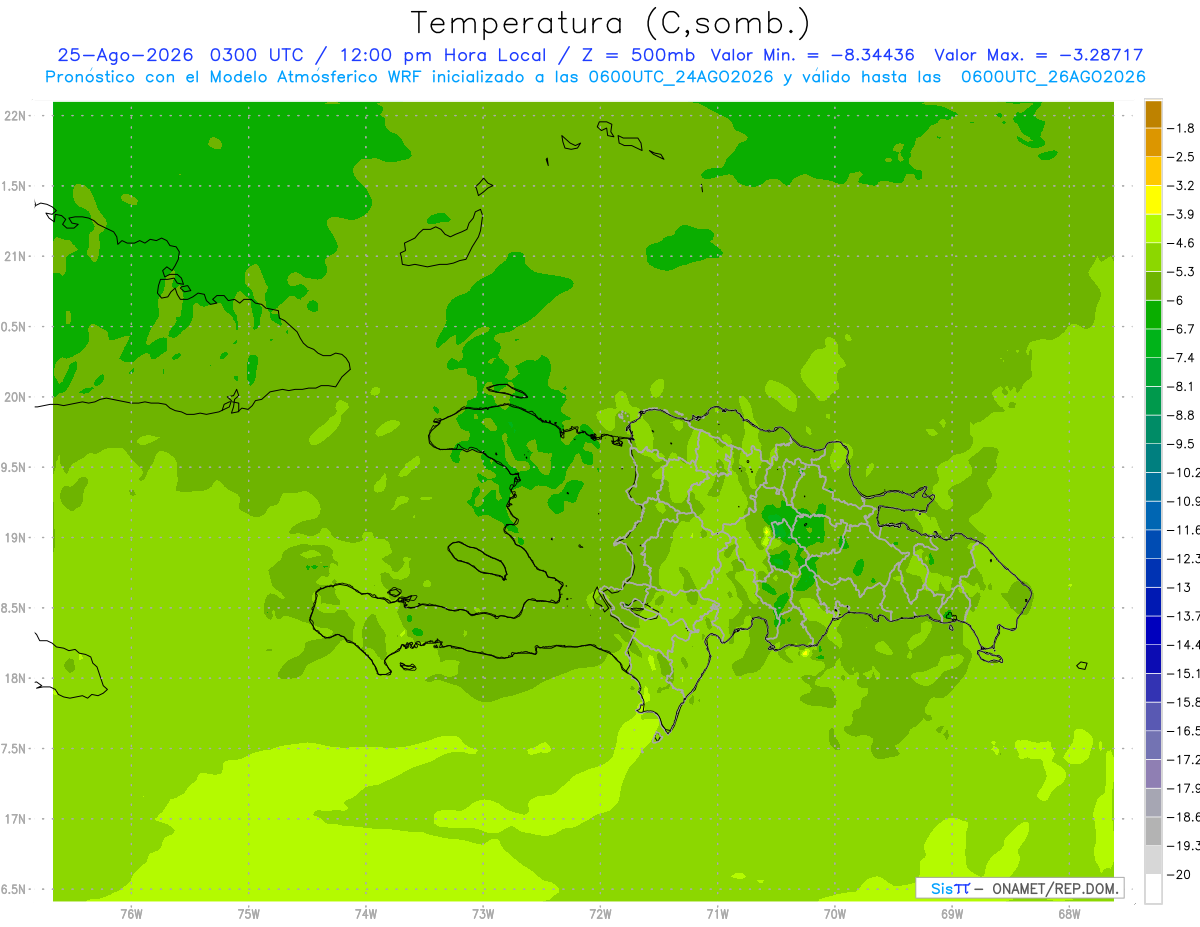1200x927 pixels.
Task: Select the date text "25-Ago-2026"
Action: pyautogui.click(x=125, y=55)
